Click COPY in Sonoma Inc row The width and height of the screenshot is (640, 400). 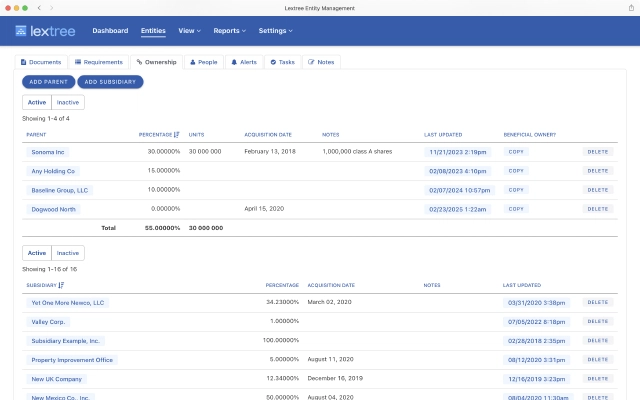coord(516,152)
